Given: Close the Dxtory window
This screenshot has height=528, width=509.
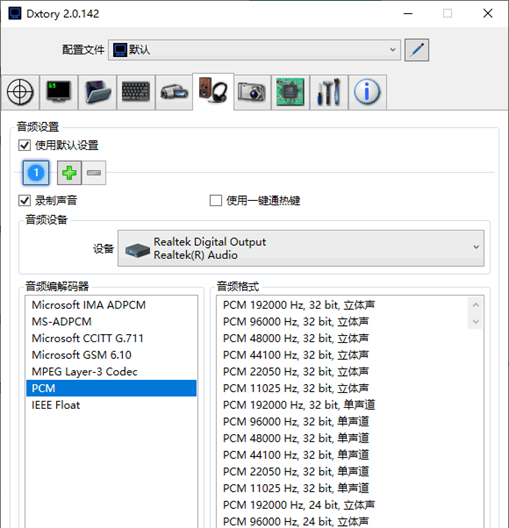Looking at the screenshot, I should coord(488,14).
